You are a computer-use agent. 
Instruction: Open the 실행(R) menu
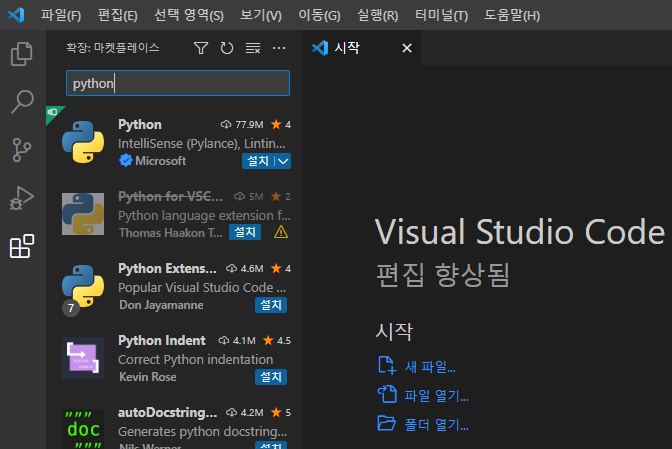point(378,15)
